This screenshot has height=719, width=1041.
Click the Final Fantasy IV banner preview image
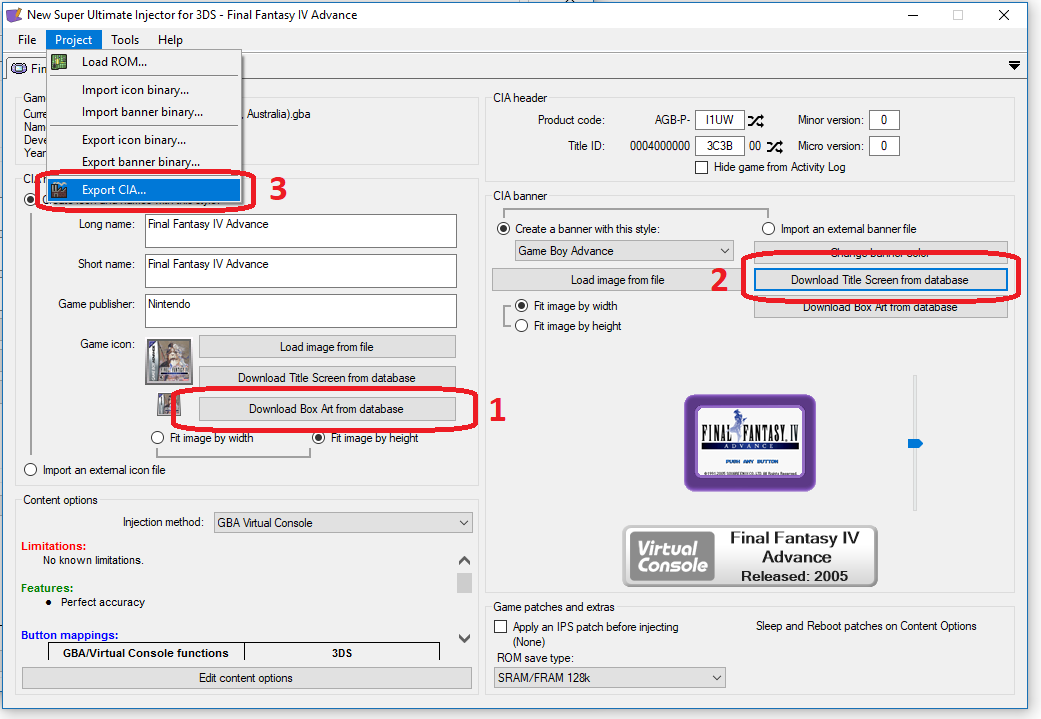(750, 443)
